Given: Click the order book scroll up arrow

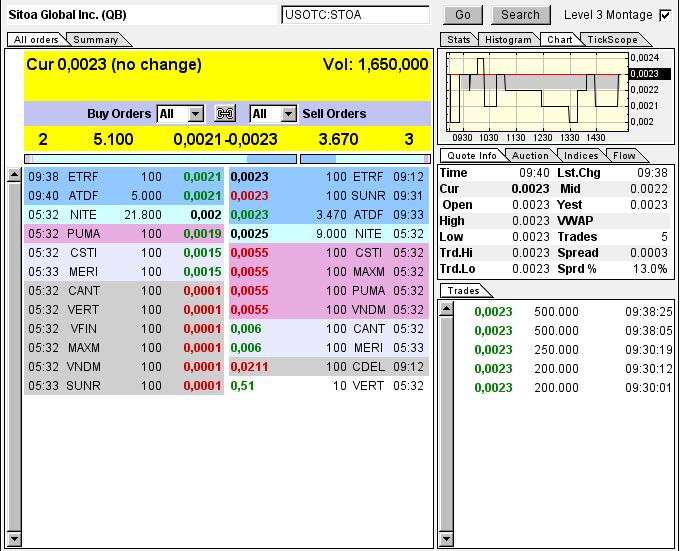Looking at the screenshot, I should click(14, 175).
